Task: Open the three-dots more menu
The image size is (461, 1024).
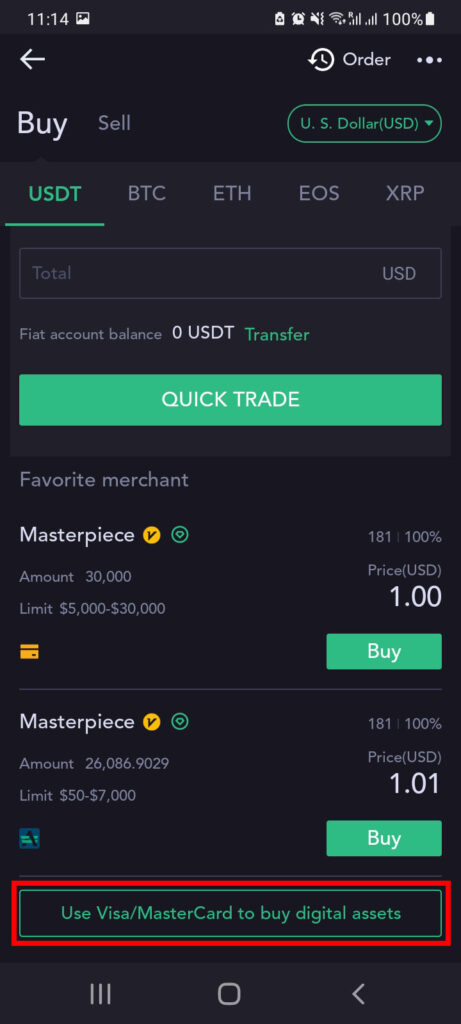Action: click(429, 60)
